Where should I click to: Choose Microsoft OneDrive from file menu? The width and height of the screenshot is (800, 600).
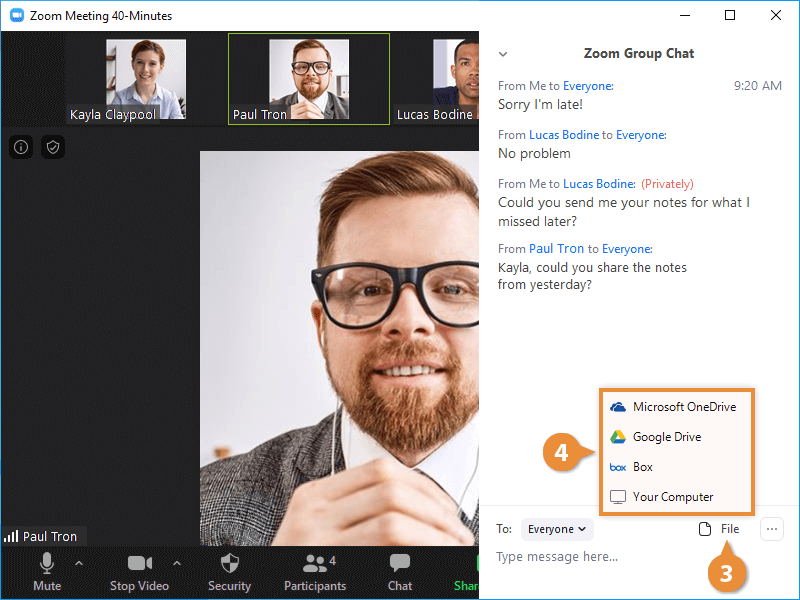[x=677, y=407]
